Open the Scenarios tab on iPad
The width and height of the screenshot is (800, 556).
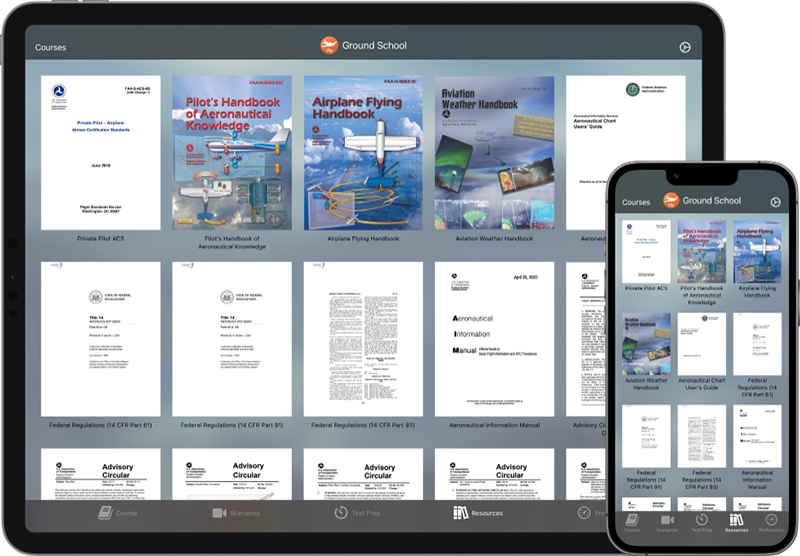236,513
